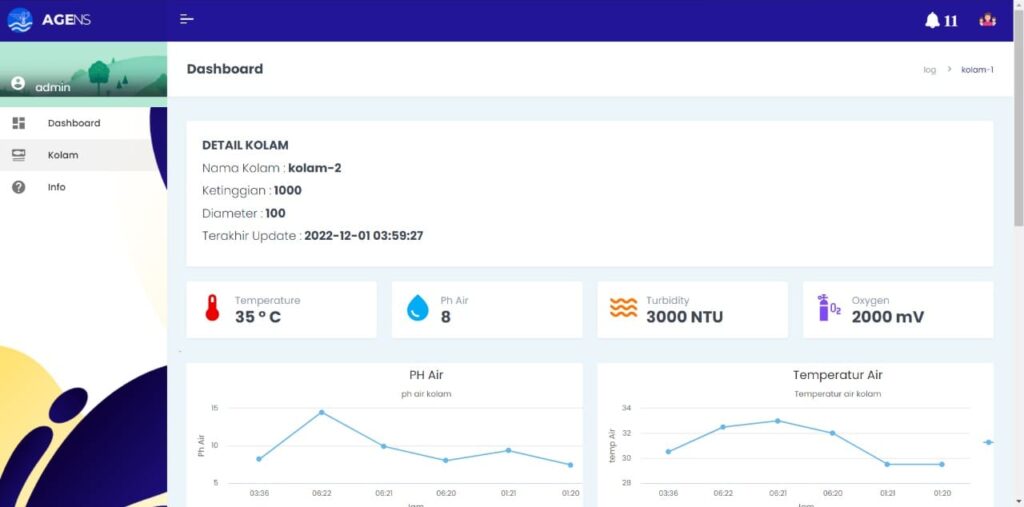The width and height of the screenshot is (1024, 507).
Task: Open the user profile avatar menu
Action: click(987, 20)
